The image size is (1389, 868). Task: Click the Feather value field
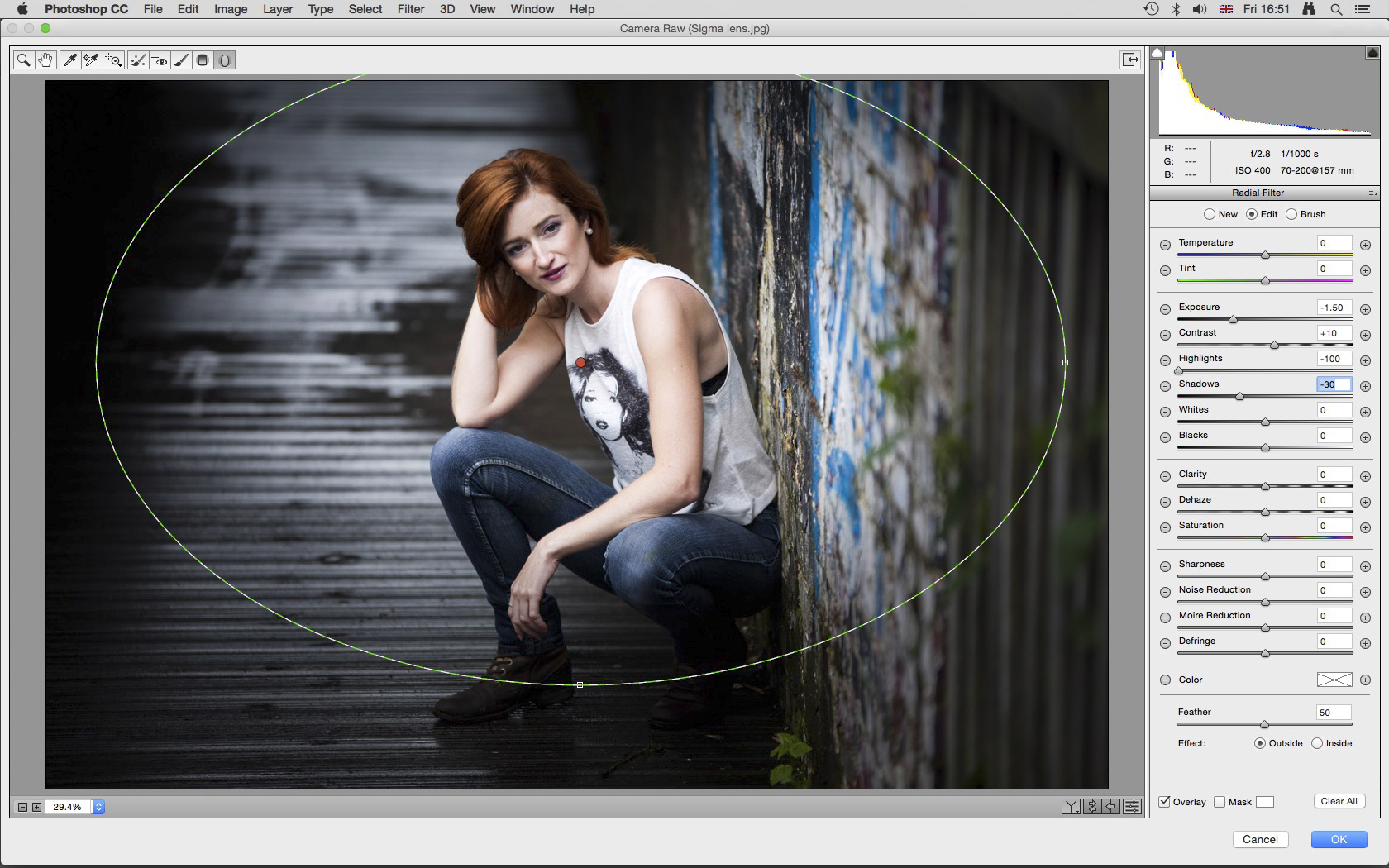point(1334,713)
